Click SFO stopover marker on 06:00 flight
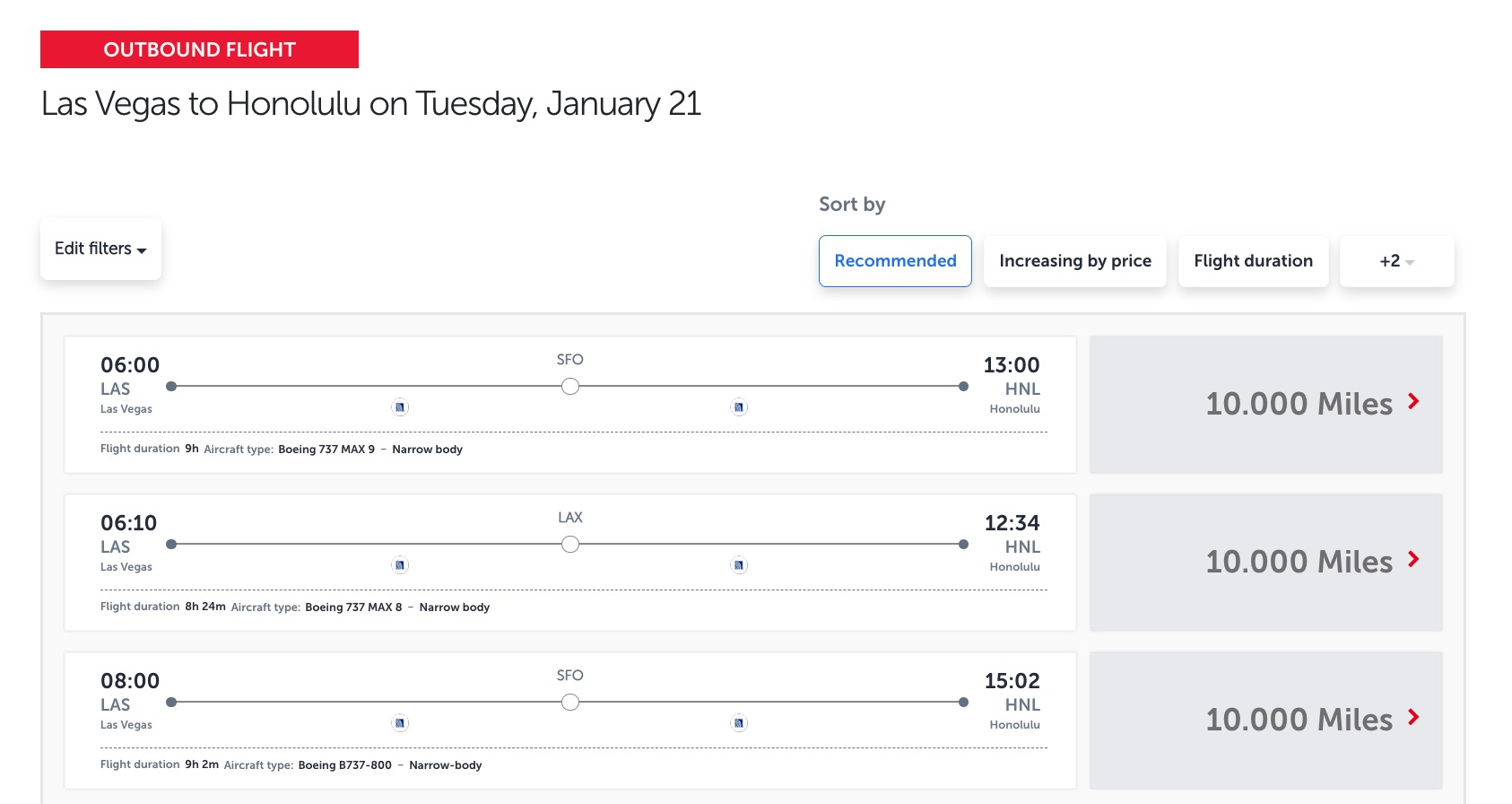This screenshot has height=804, width=1512. 570,387
